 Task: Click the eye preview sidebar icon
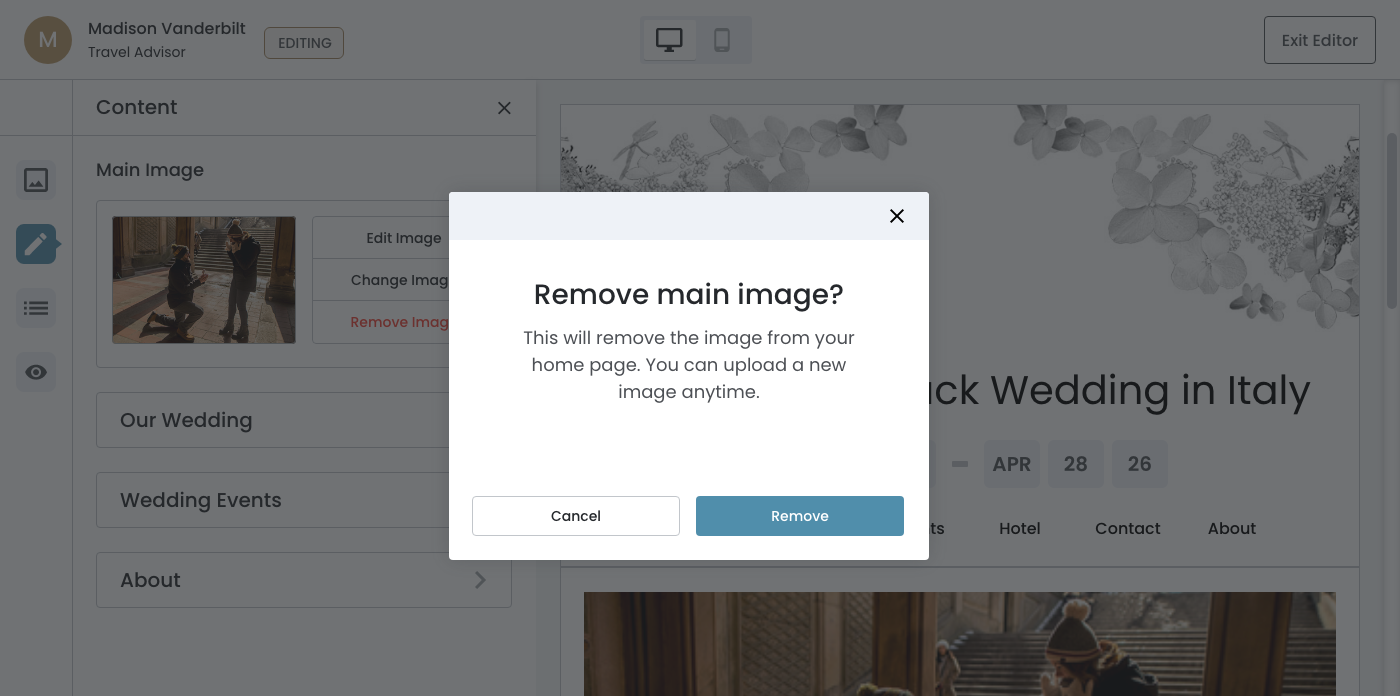click(x=36, y=372)
